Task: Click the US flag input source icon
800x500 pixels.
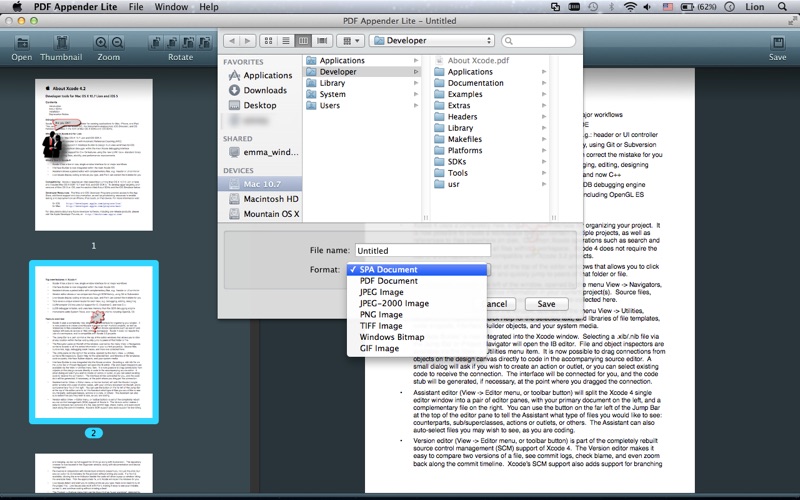Action: pyautogui.click(x=667, y=7)
